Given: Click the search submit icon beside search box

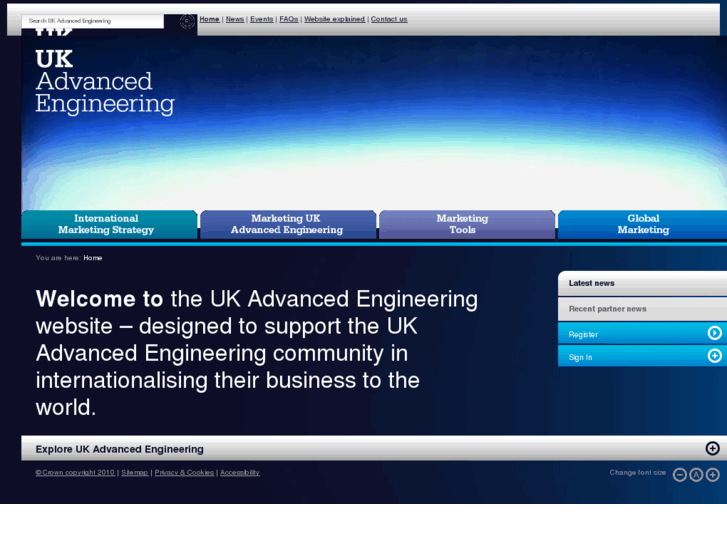Looking at the screenshot, I should pyautogui.click(x=187, y=21).
